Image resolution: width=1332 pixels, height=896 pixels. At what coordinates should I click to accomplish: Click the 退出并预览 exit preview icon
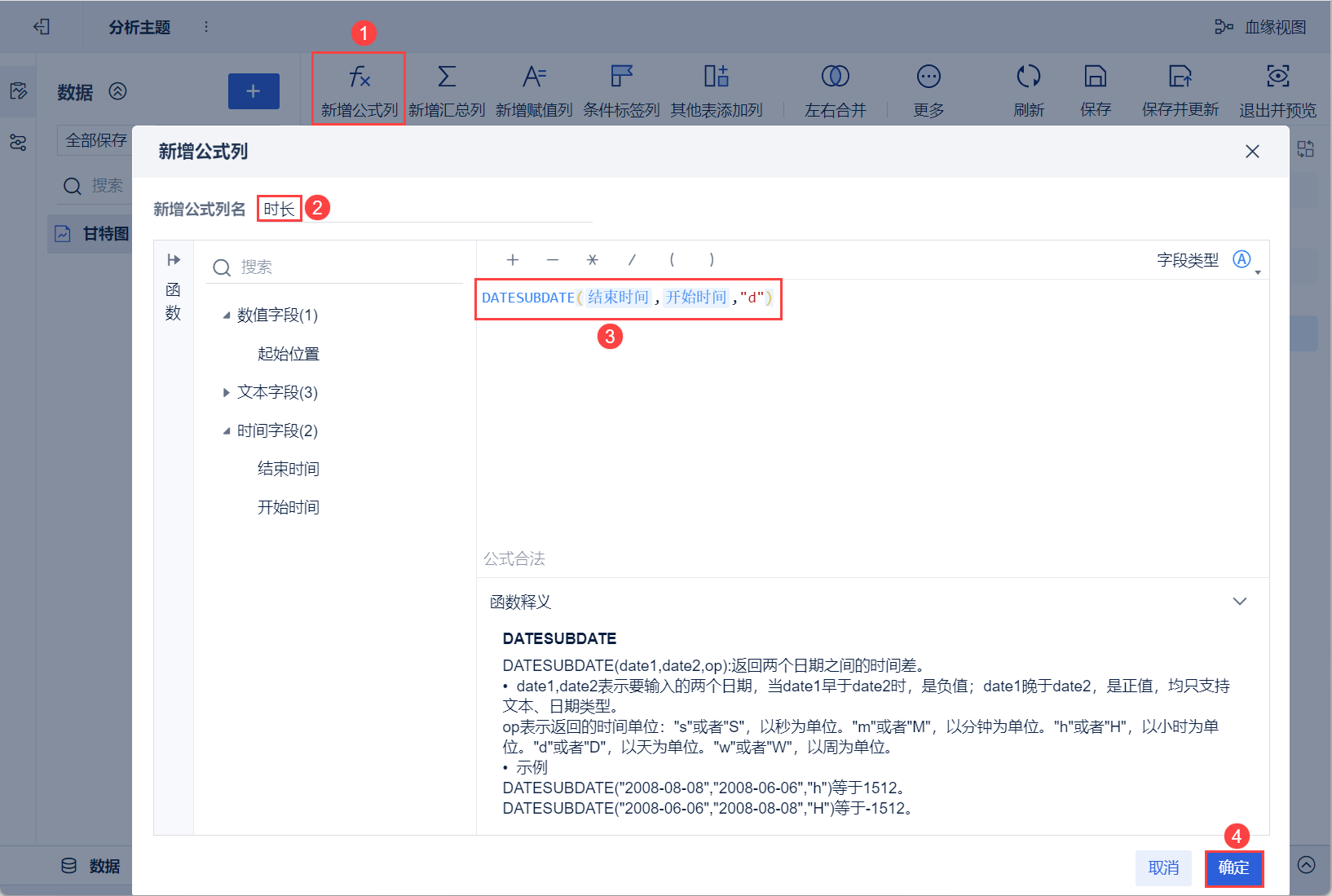point(1277,88)
